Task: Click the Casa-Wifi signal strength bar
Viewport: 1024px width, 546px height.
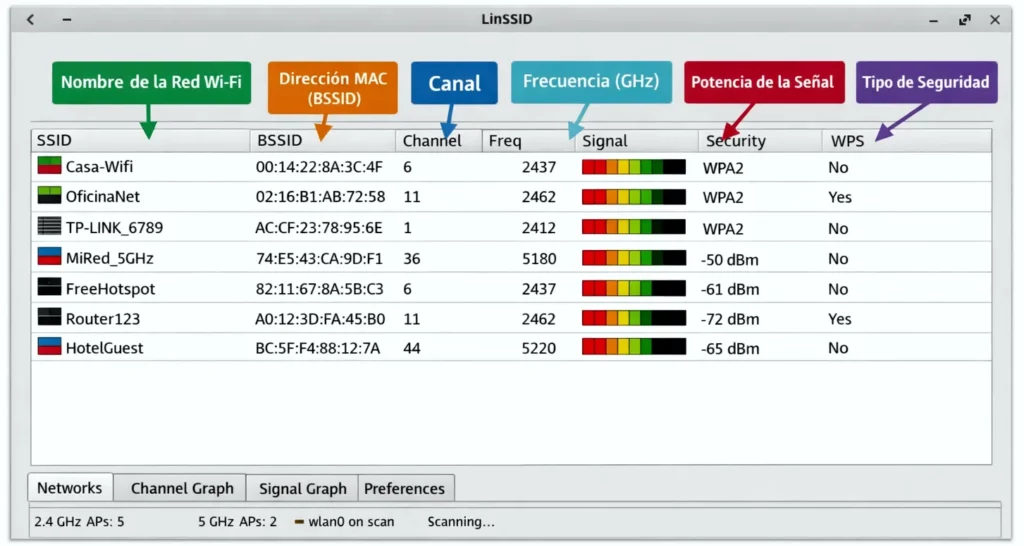Action: (633, 167)
